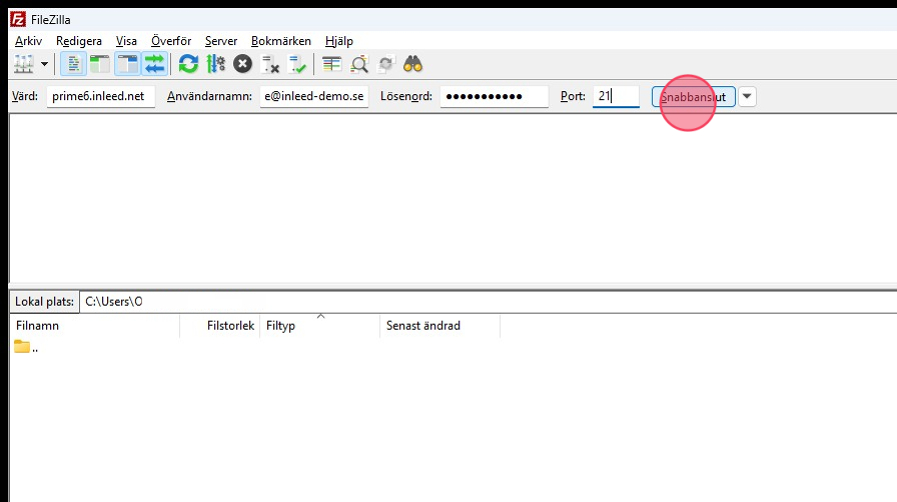Image resolution: width=897 pixels, height=502 pixels.
Task: Click the Värd host input field
Action: [x=100, y=97]
